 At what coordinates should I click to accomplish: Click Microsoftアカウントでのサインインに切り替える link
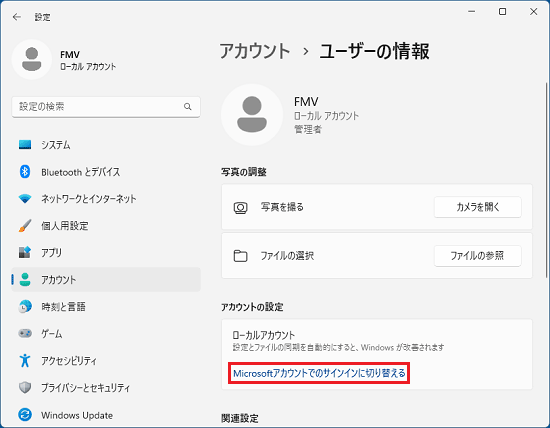[x=319, y=373]
